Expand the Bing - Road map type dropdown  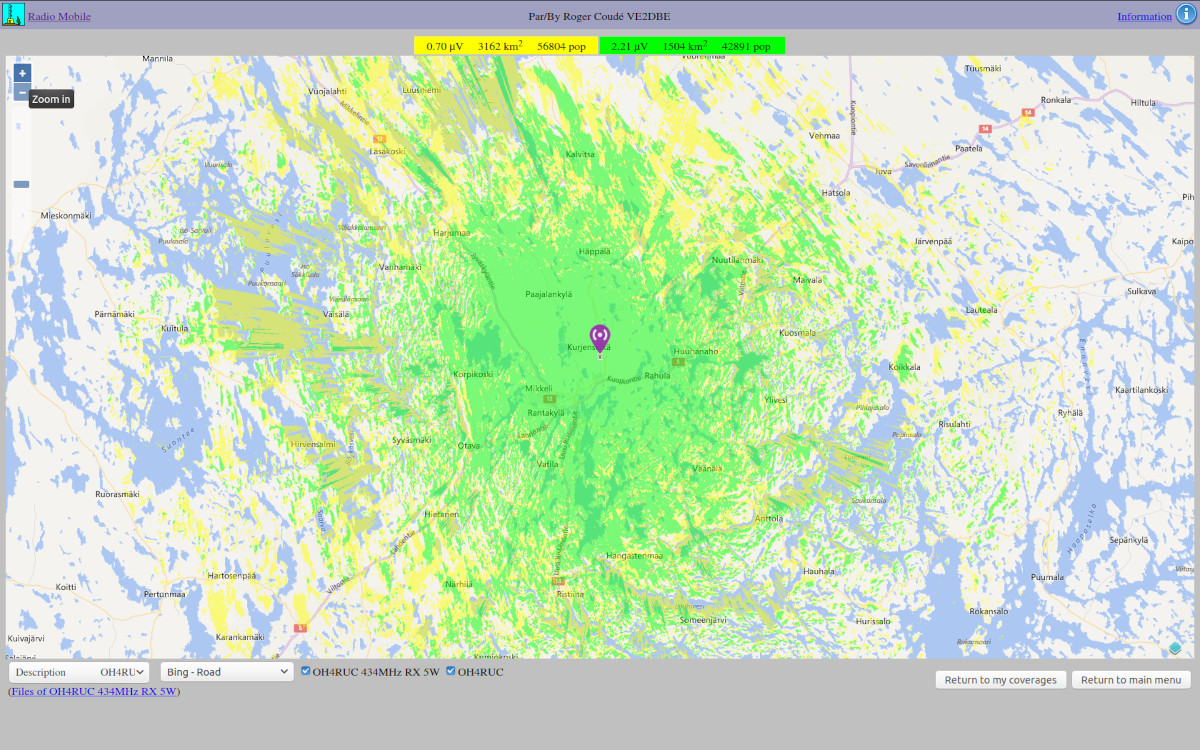pyautogui.click(x=227, y=672)
